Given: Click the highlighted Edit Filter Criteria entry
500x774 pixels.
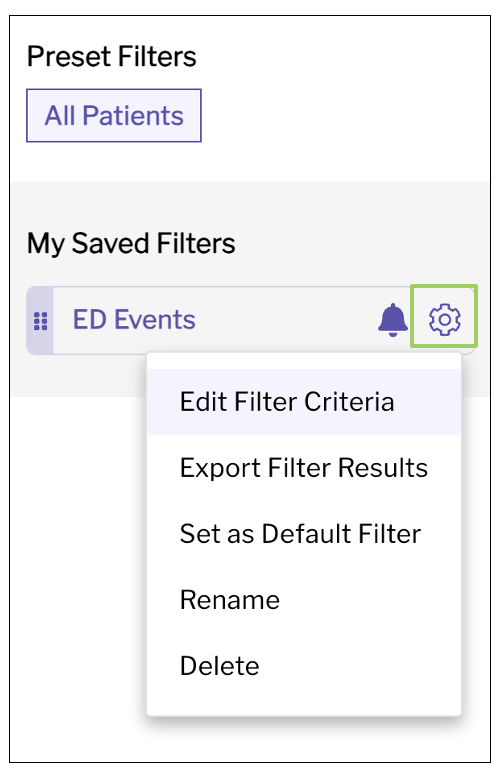Looking at the screenshot, I should 304,402.
